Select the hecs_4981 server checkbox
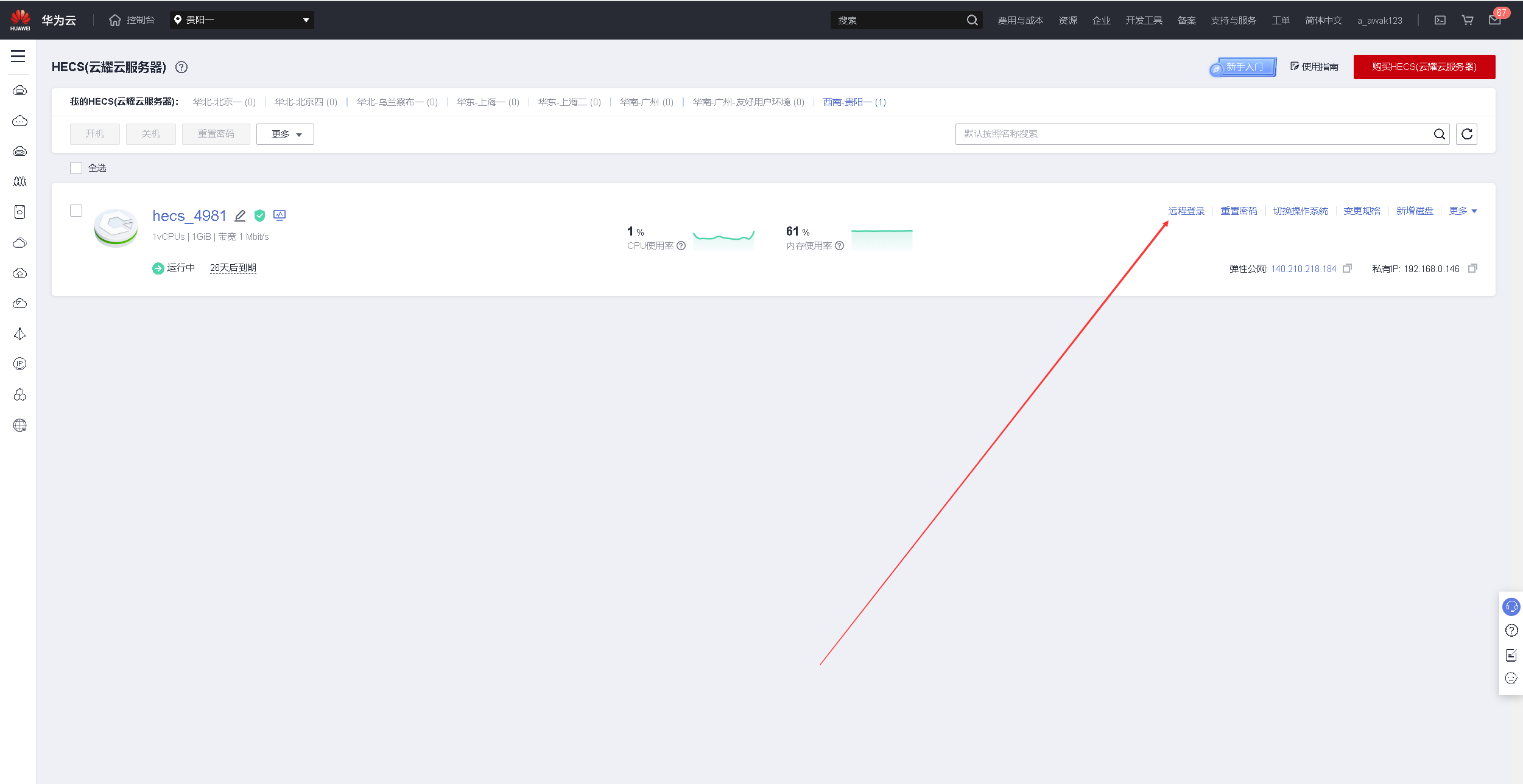This screenshot has width=1523, height=784. [76, 211]
